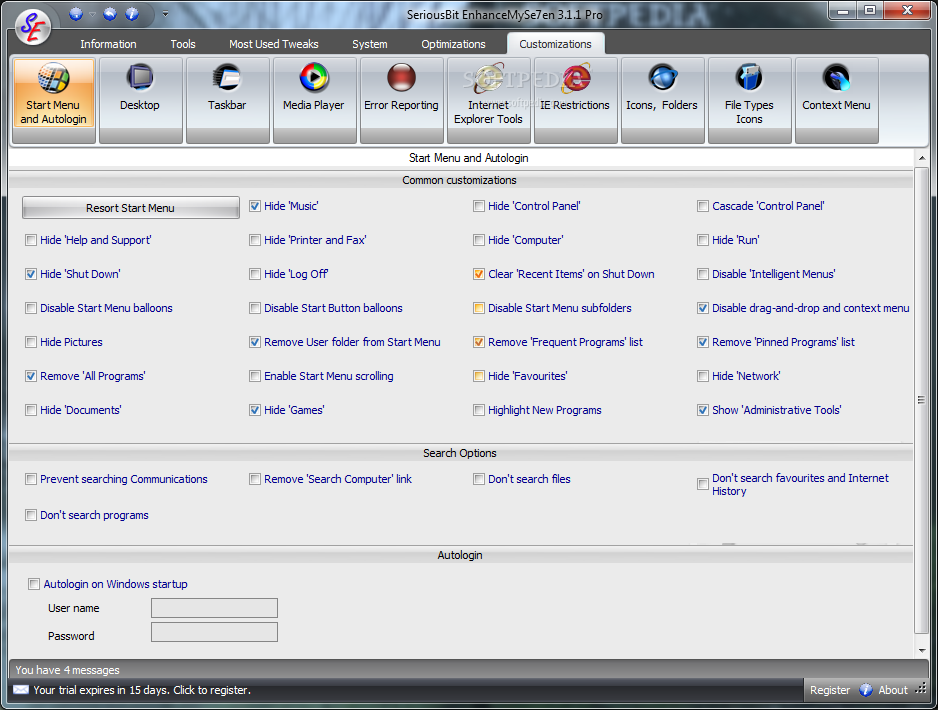Screen dimensions: 938x710
Task: Click the Resort Start Menu button
Action: click(130, 208)
